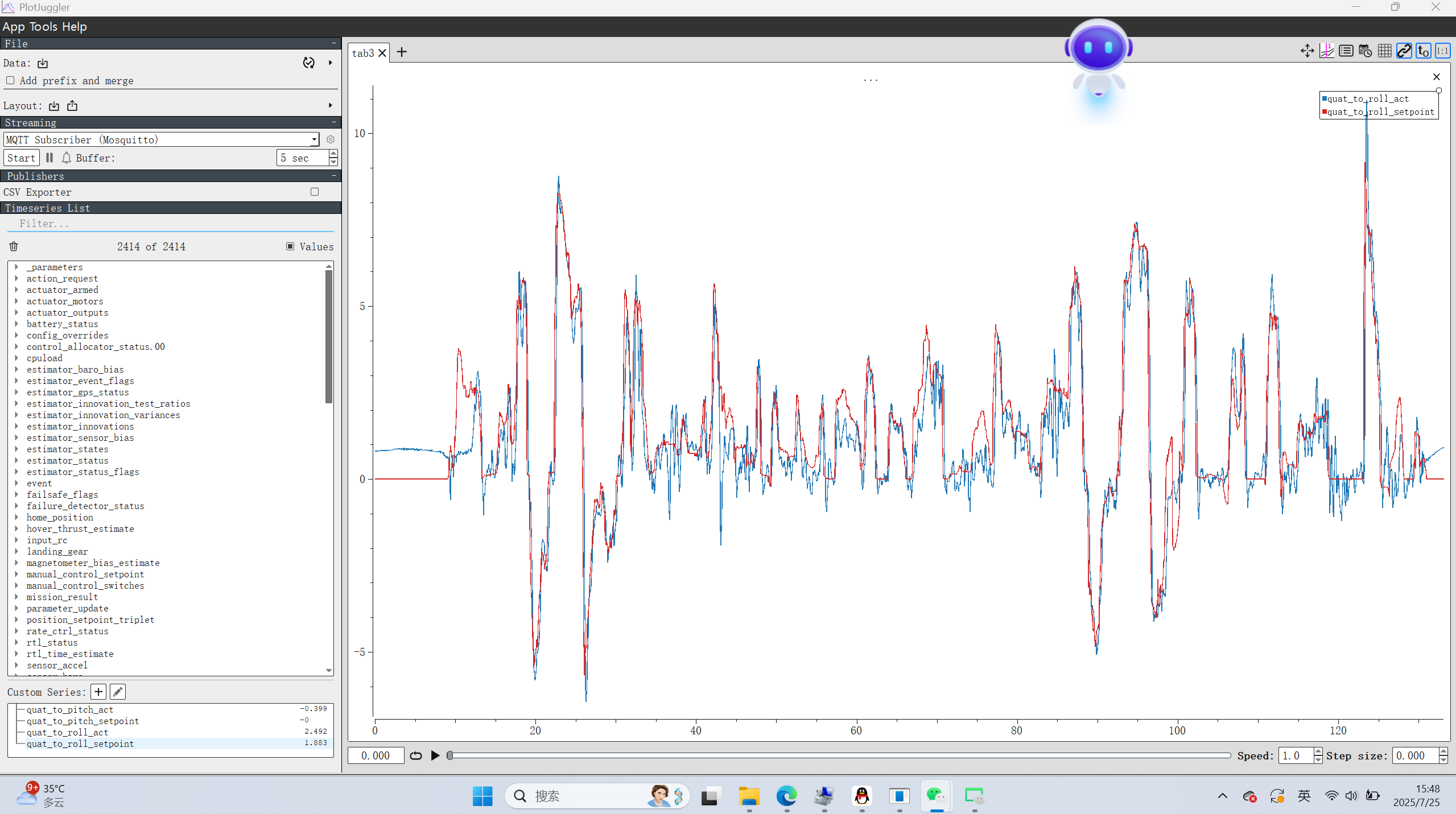
Task: Open the MQTT Subscriber dropdown
Action: pos(161,139)
